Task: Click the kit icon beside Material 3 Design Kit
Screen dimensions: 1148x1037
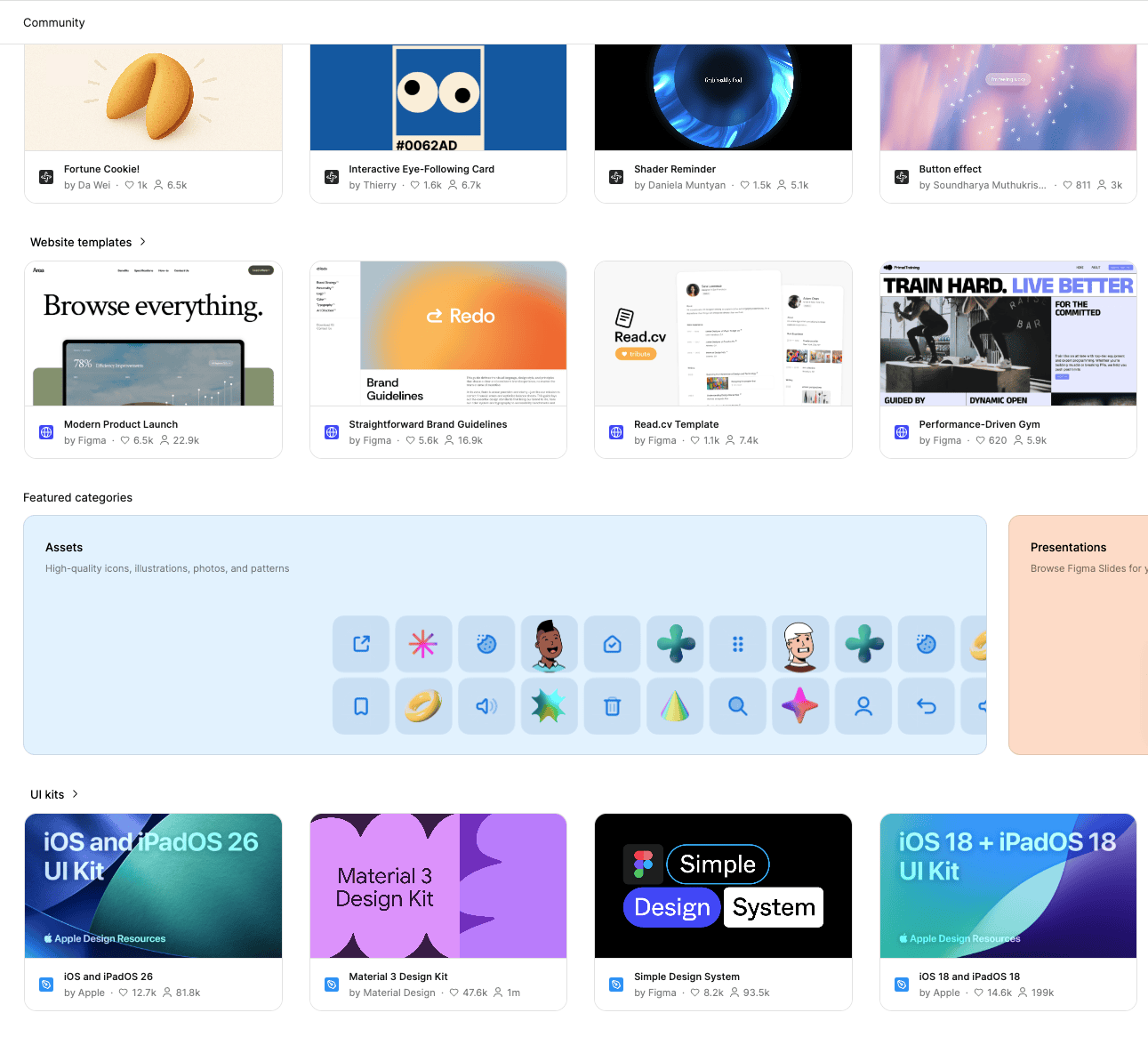Action: coord(332,985)
